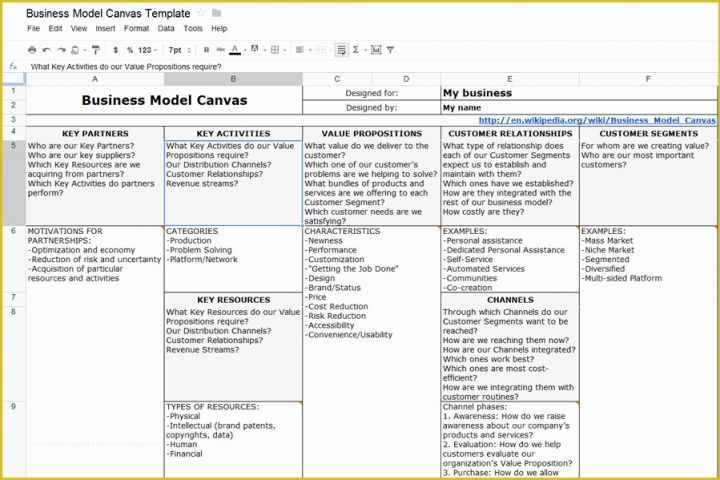
Task: Click the Undo arrow icon
Action: 46,50
